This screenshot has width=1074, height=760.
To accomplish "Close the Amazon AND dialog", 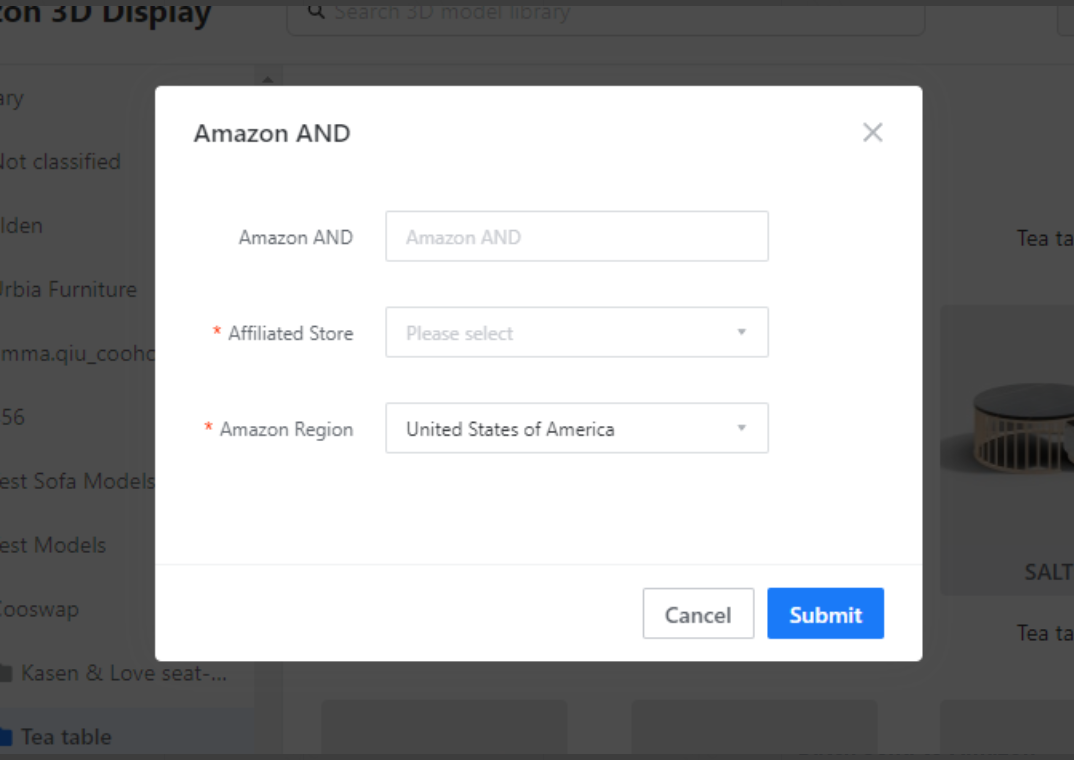I will tap(872, 133).
